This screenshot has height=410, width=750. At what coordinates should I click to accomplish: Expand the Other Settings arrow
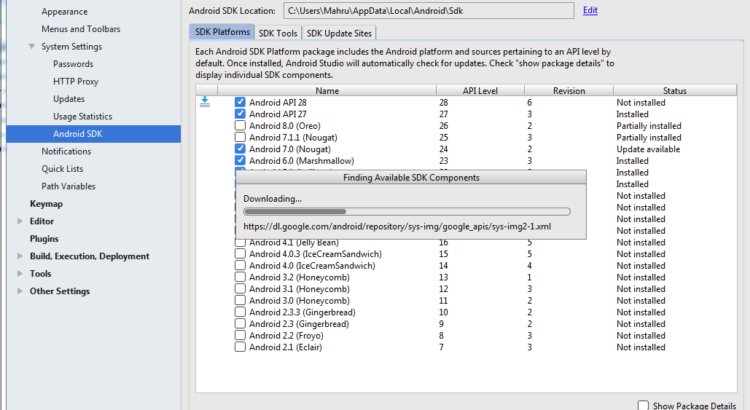21,292
